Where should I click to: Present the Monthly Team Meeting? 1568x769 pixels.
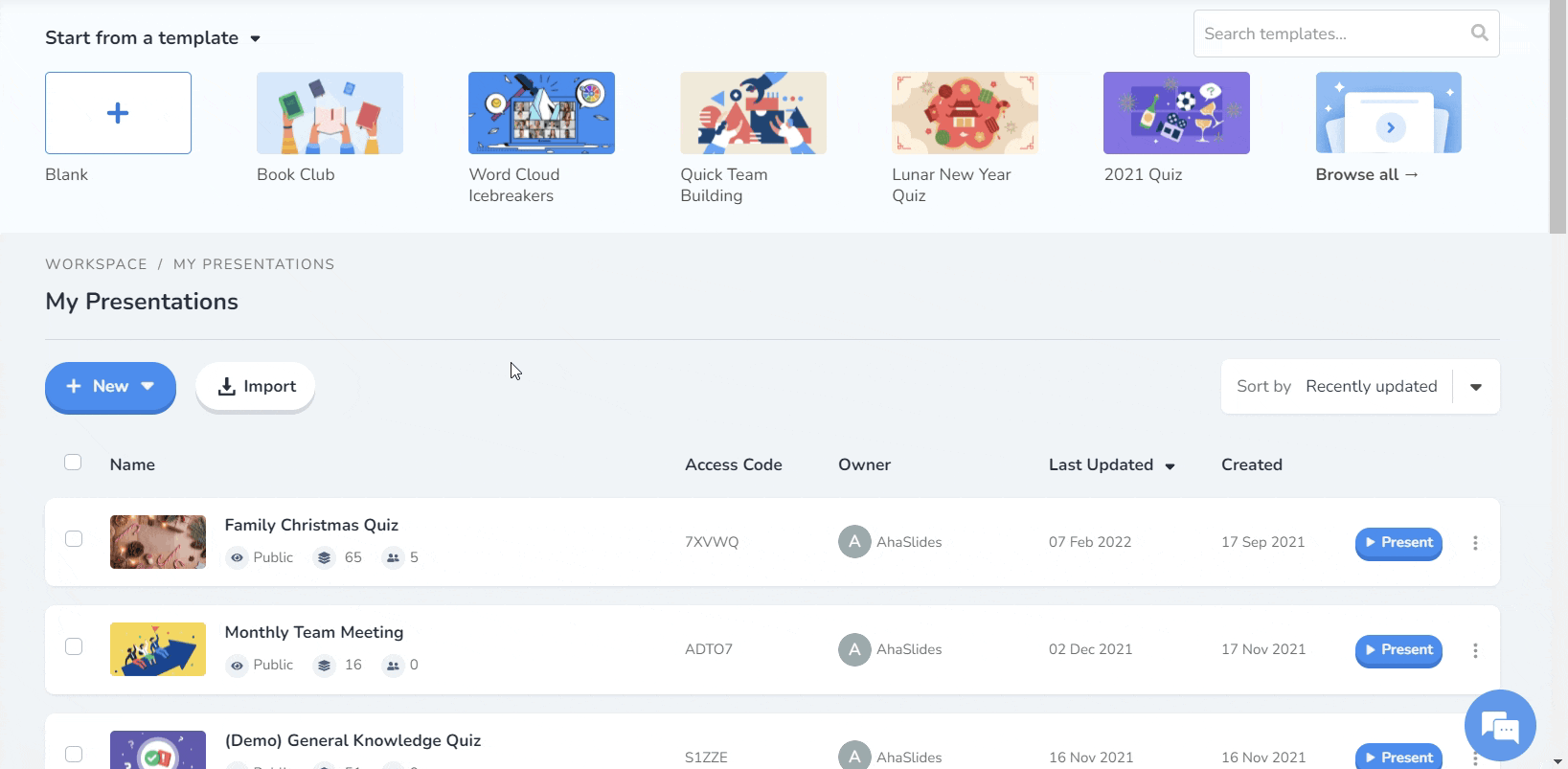click(1398, 649)
